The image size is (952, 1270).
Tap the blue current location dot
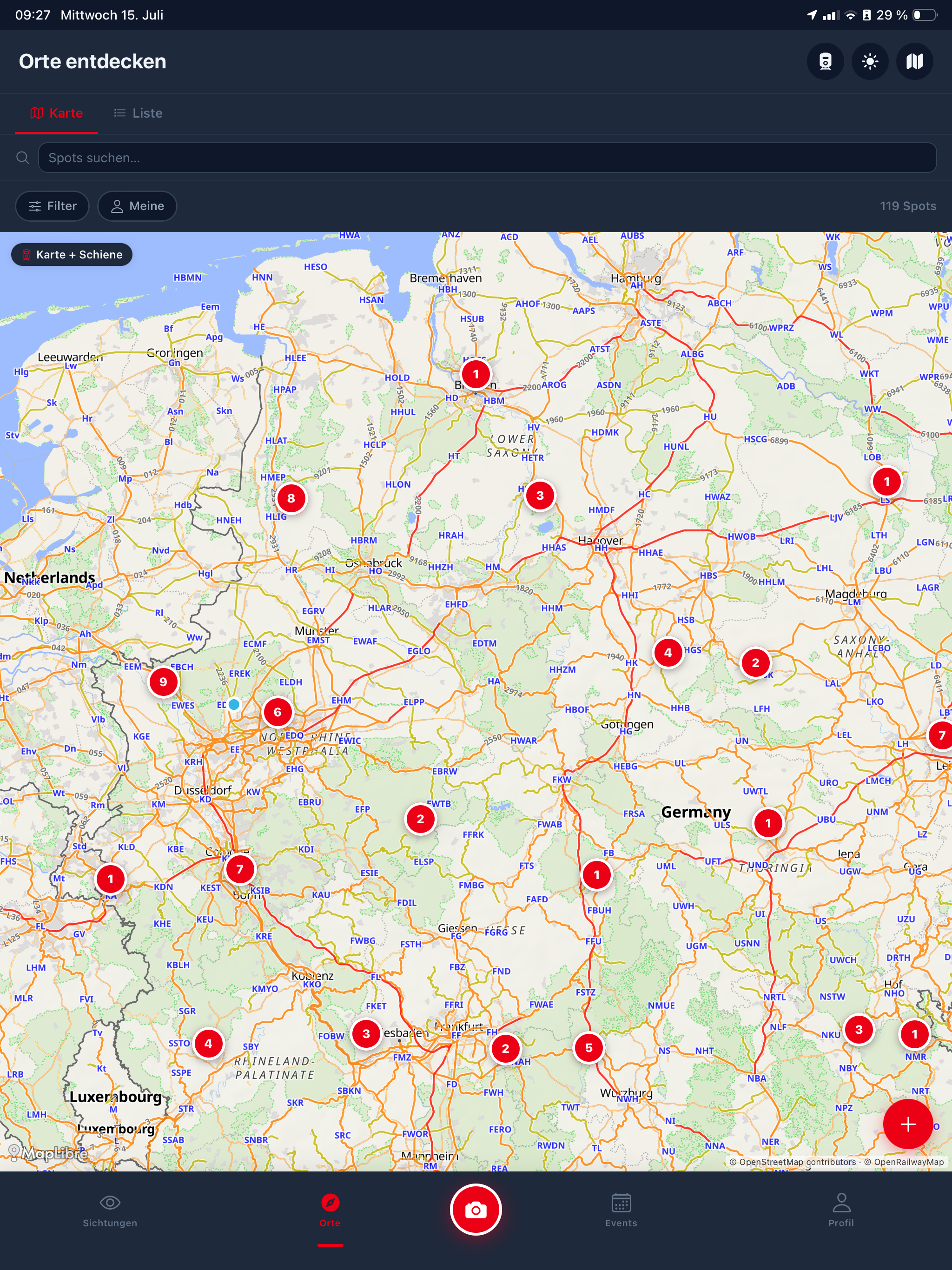coord(234,704)
